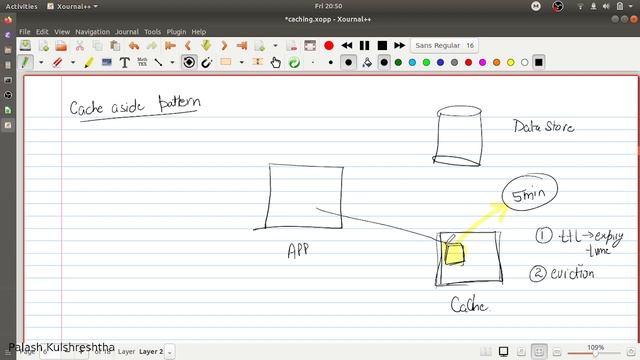The image size is (640, 360).
Task: Go to the last page
Action: click(x=242, y=45)
